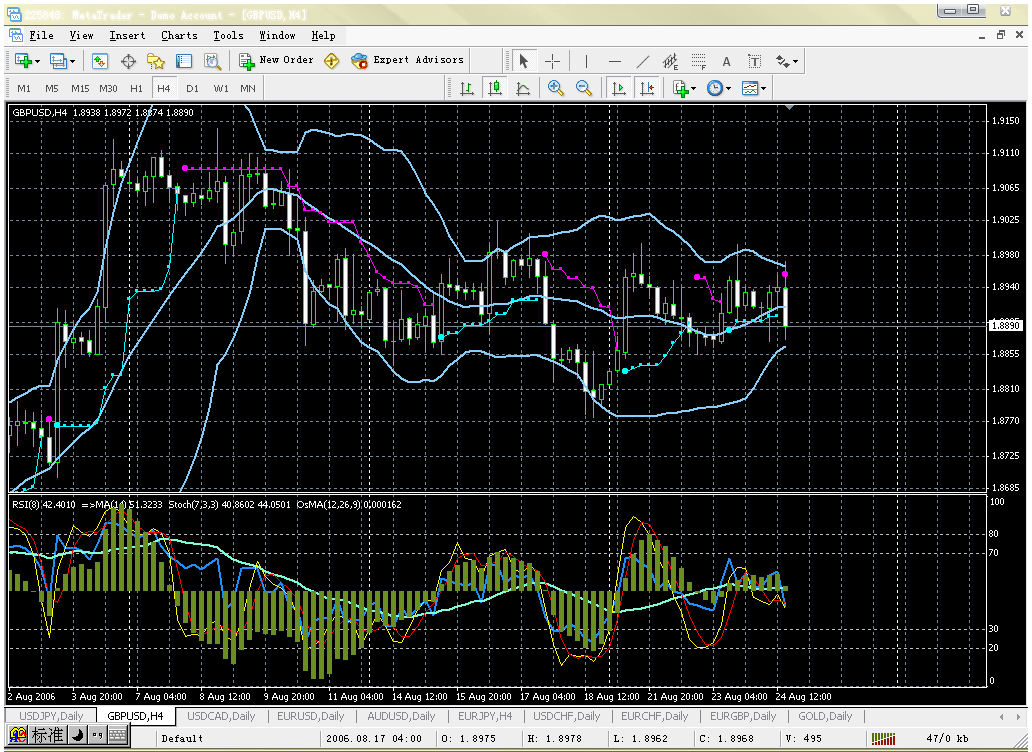Image resolution: width=1032 pixels, height=752 pixels.
Task: Expand the Templates dropdown
Action: tap(753, 88)
